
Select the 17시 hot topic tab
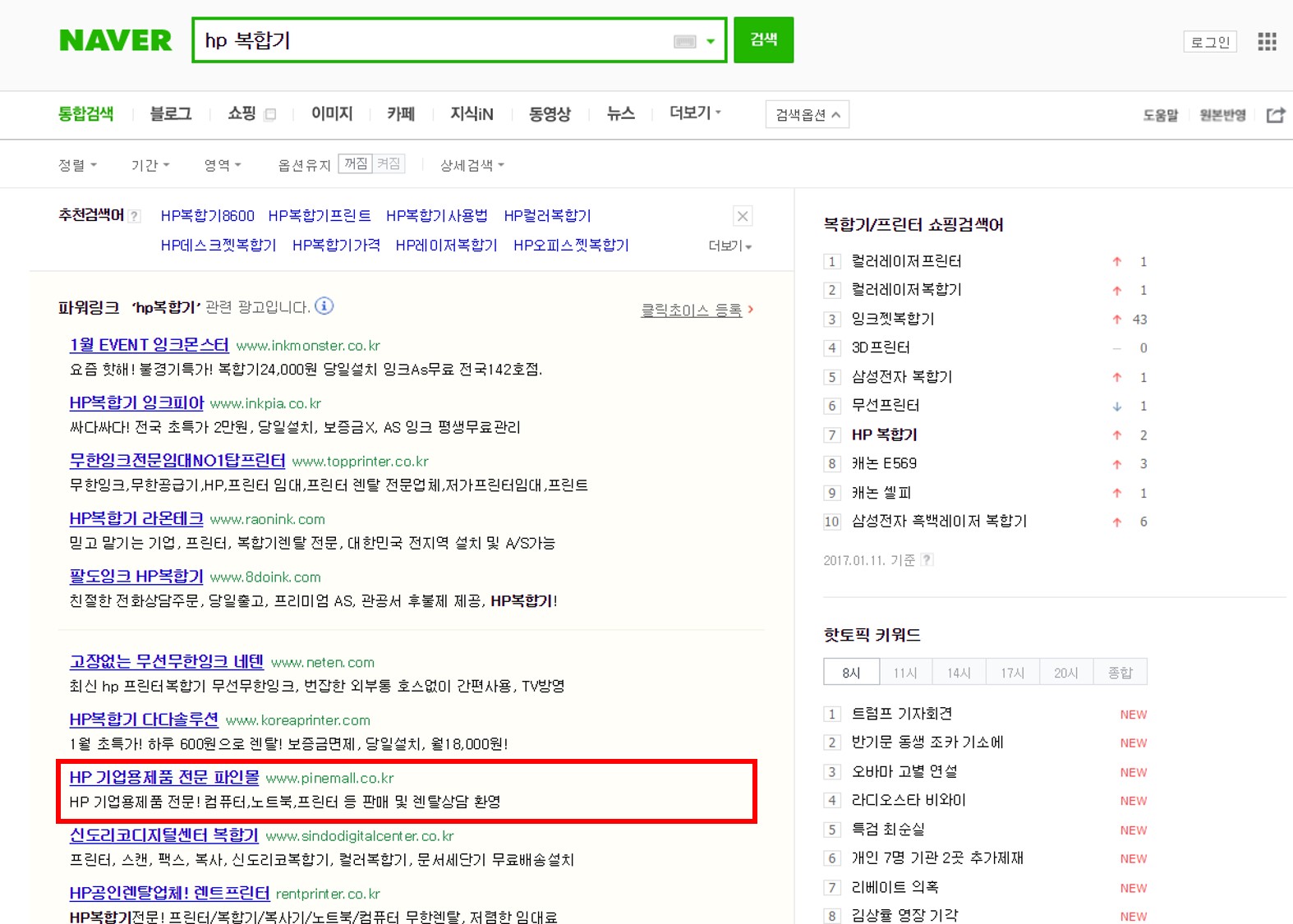(1013, 672)
